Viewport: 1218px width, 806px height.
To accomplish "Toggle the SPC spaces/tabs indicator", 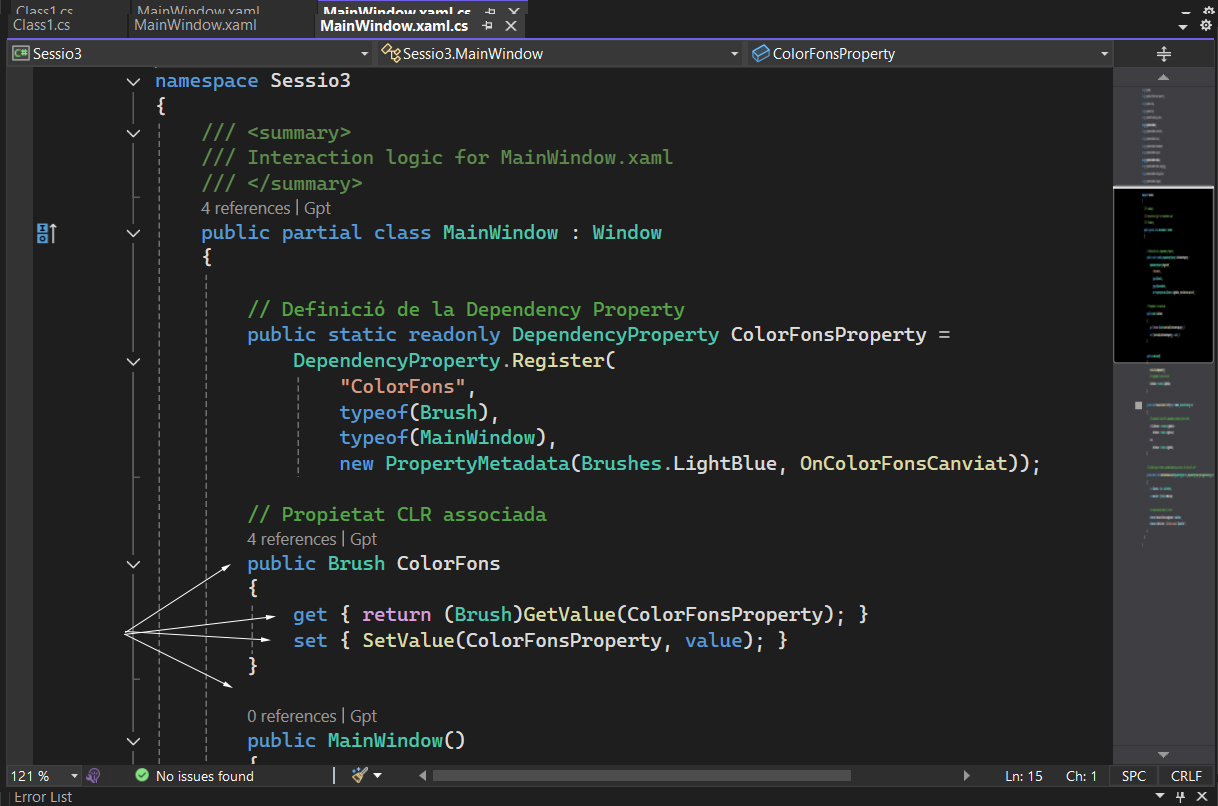I will tap(1134, 776).
